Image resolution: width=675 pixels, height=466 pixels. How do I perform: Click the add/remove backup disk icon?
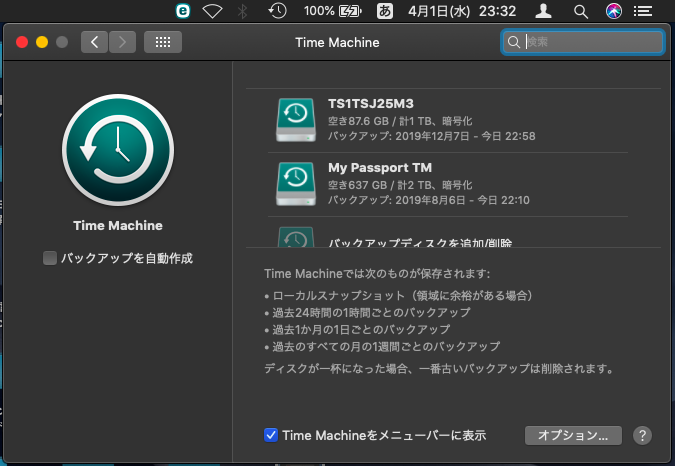point(294,238)
